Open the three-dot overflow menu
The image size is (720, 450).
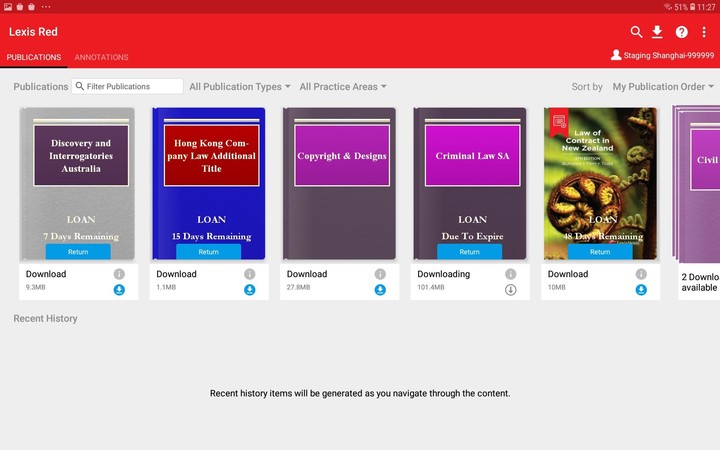click(704, 32)
